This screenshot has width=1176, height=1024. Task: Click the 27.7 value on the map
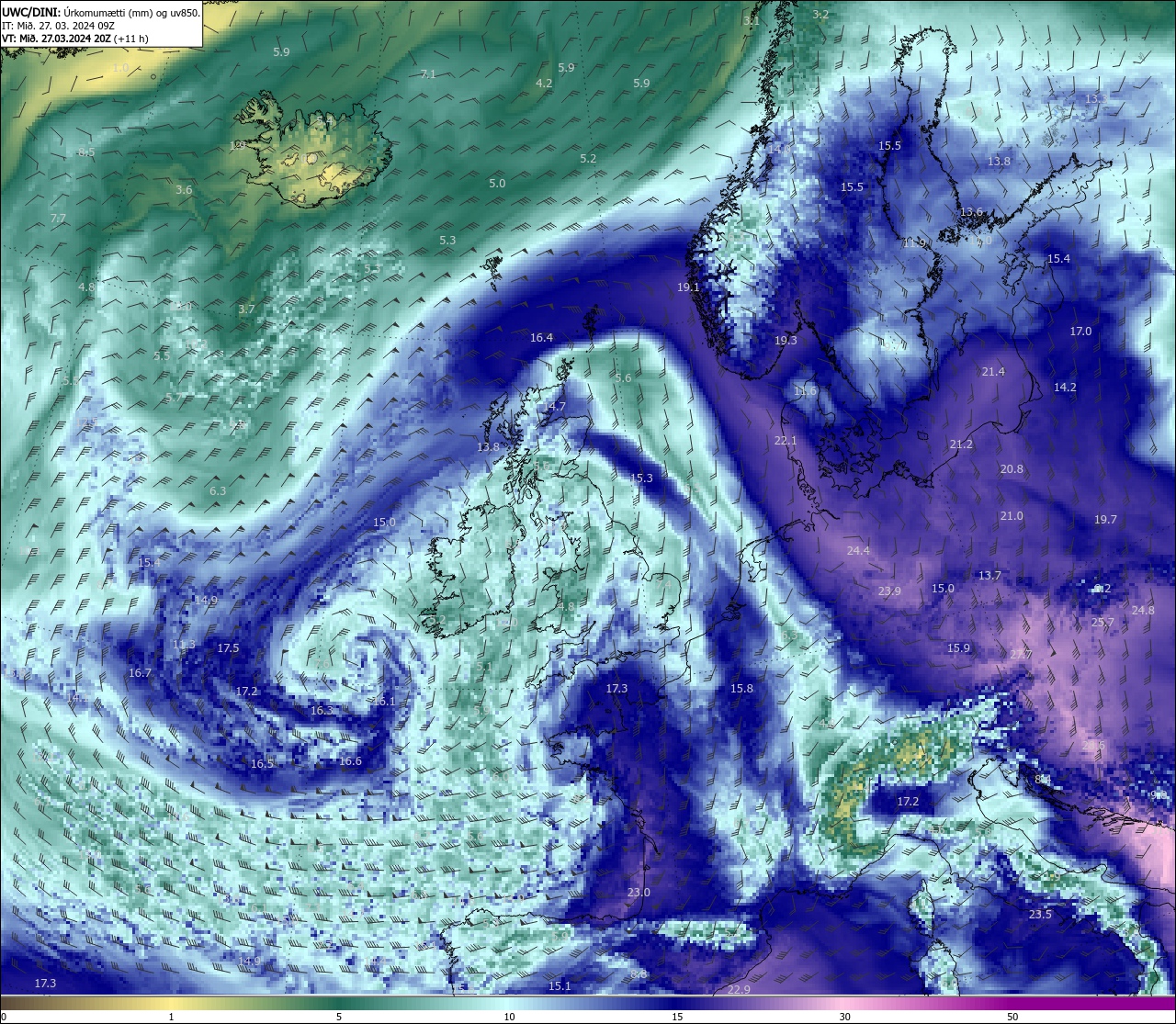1021,656
